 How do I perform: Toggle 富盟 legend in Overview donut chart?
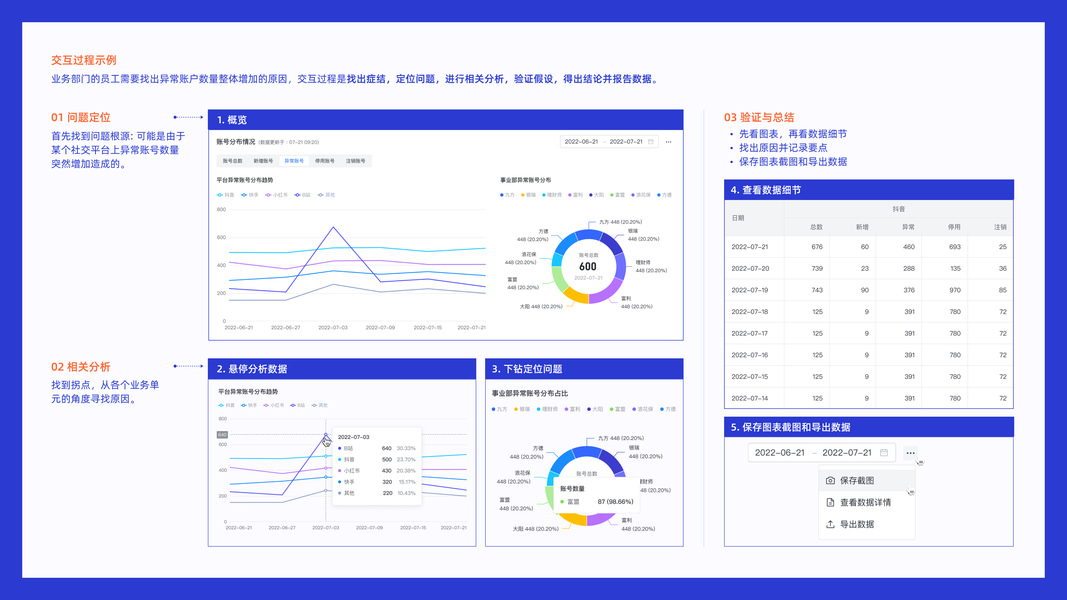point(618,195)
